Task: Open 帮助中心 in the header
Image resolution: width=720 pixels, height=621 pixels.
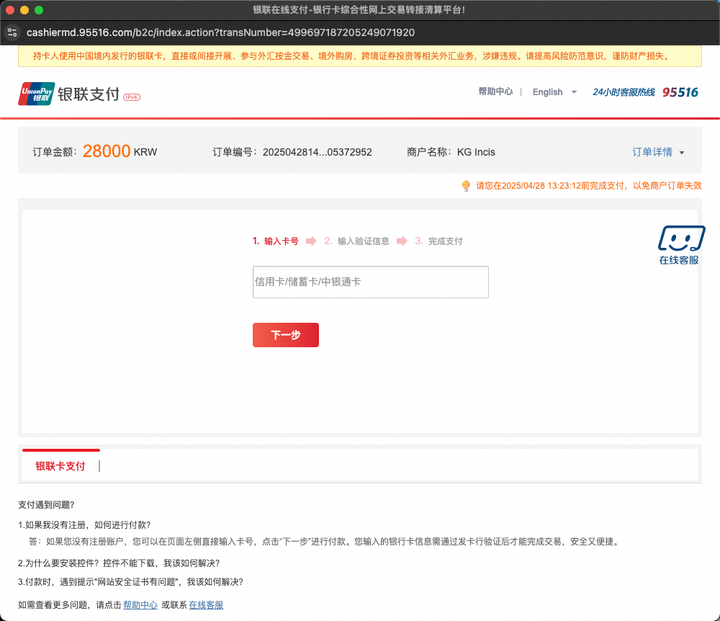Action: pos(495,91)
